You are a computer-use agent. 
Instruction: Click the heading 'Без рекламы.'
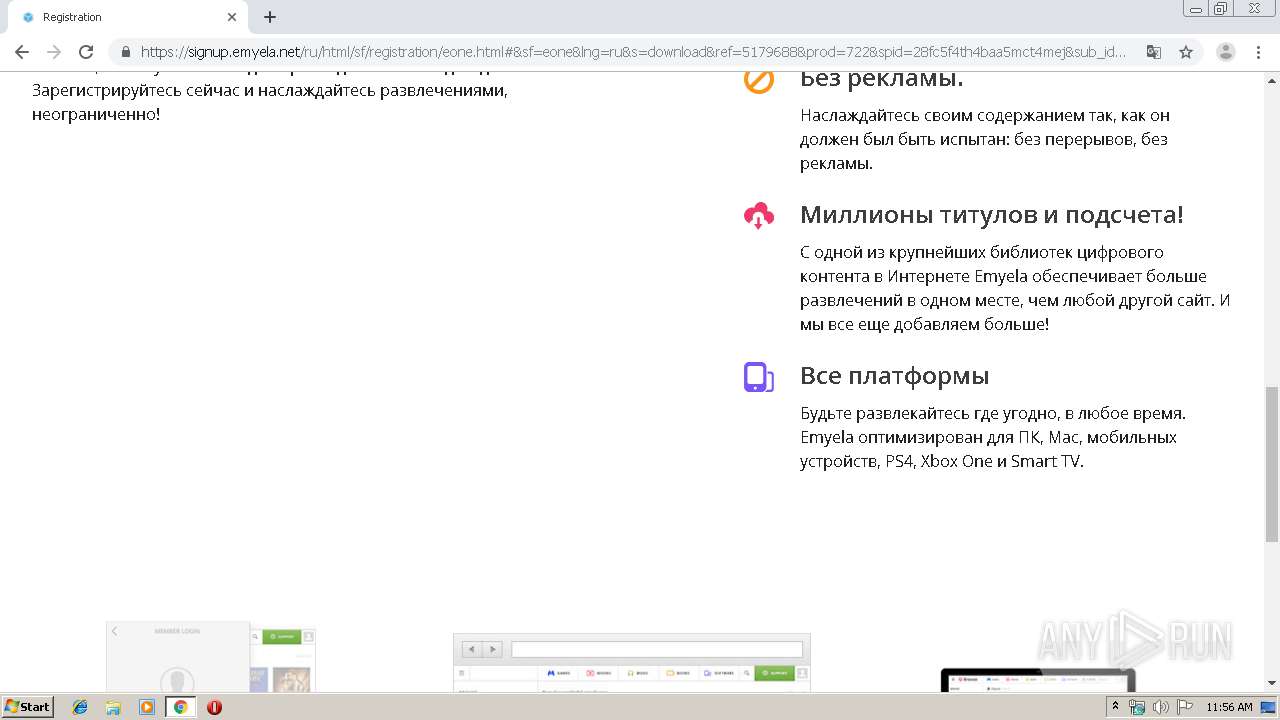[x=881, y=79]
